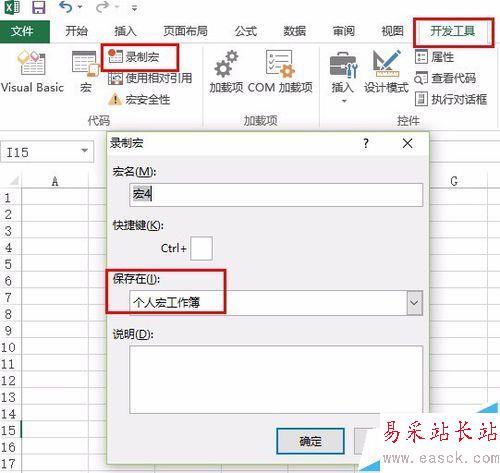
Task: Open the 保存在 dropdown arrow
Action: pos(414,303)
